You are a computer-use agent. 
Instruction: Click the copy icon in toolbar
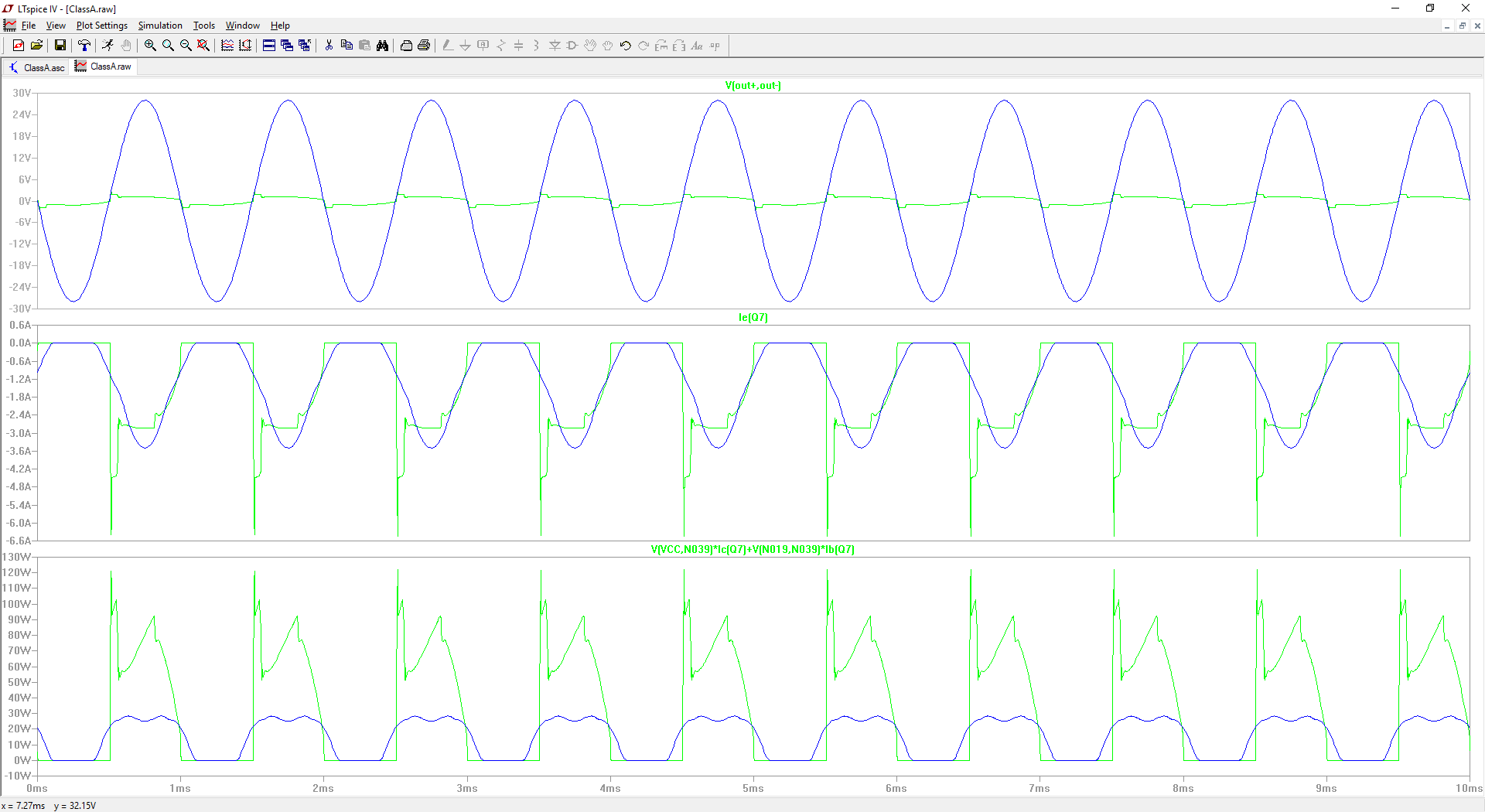tap(346, 46)
